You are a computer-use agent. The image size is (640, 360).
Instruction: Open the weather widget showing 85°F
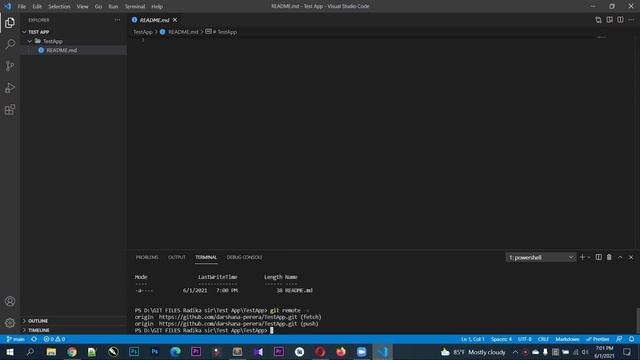pyautogui.click(x=473, y=352)
